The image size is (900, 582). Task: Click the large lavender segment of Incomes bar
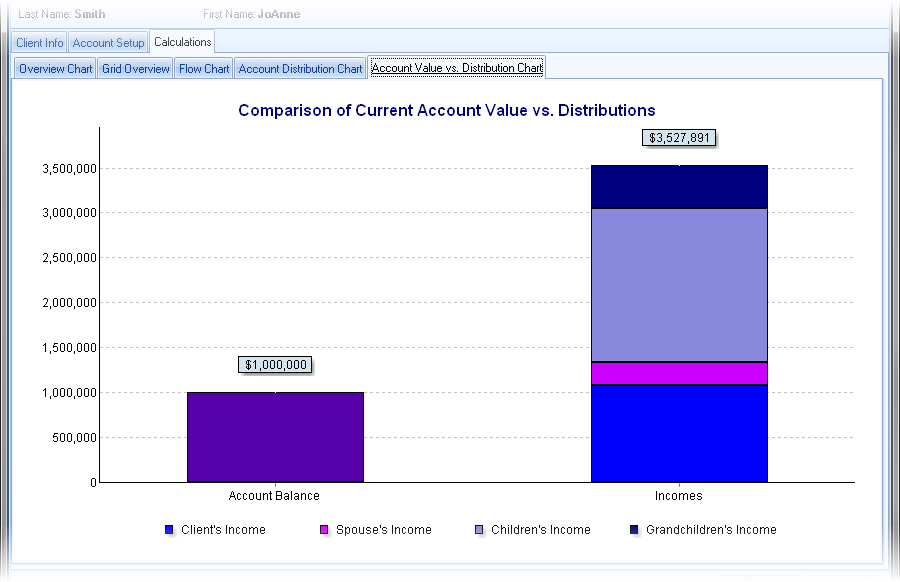(679, 285)
